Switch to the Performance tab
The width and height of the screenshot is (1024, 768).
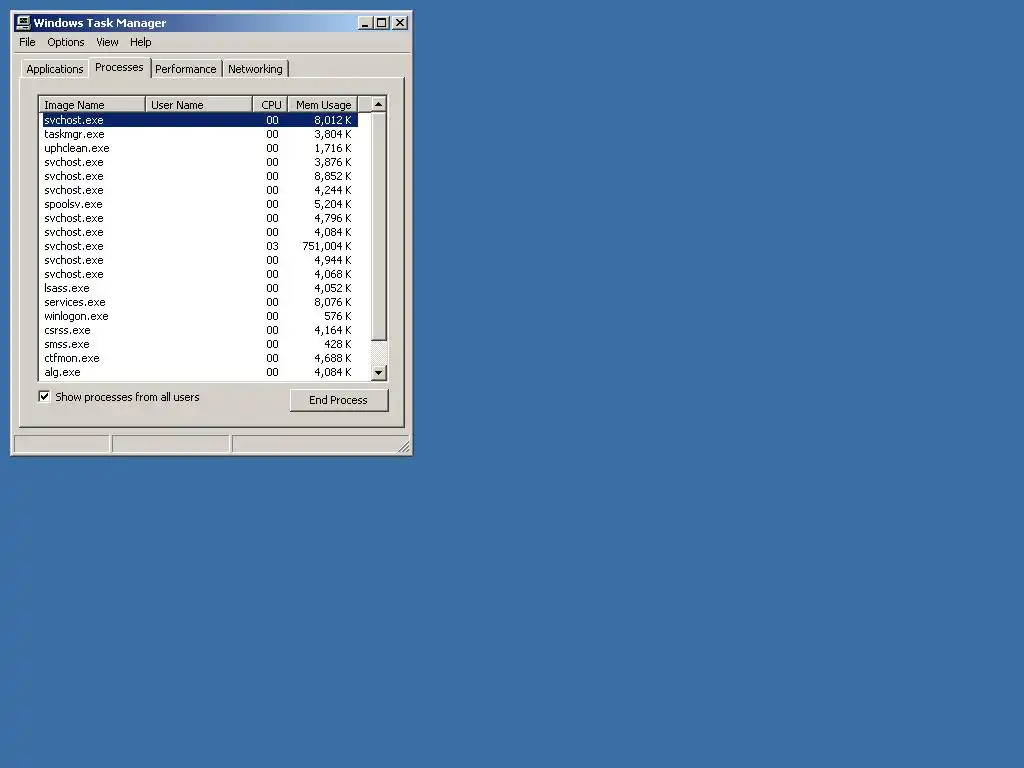pyautogui.click(x=185, y=69)
